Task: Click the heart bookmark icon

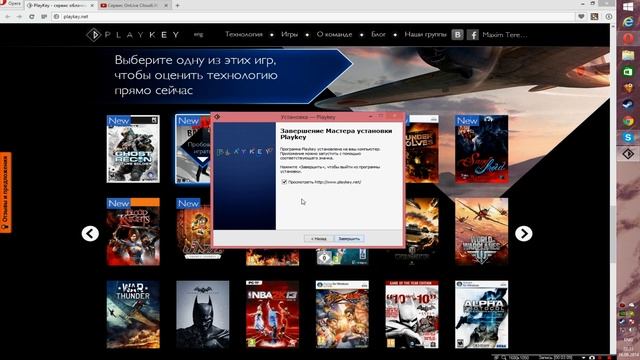Action: click(581, 17)
